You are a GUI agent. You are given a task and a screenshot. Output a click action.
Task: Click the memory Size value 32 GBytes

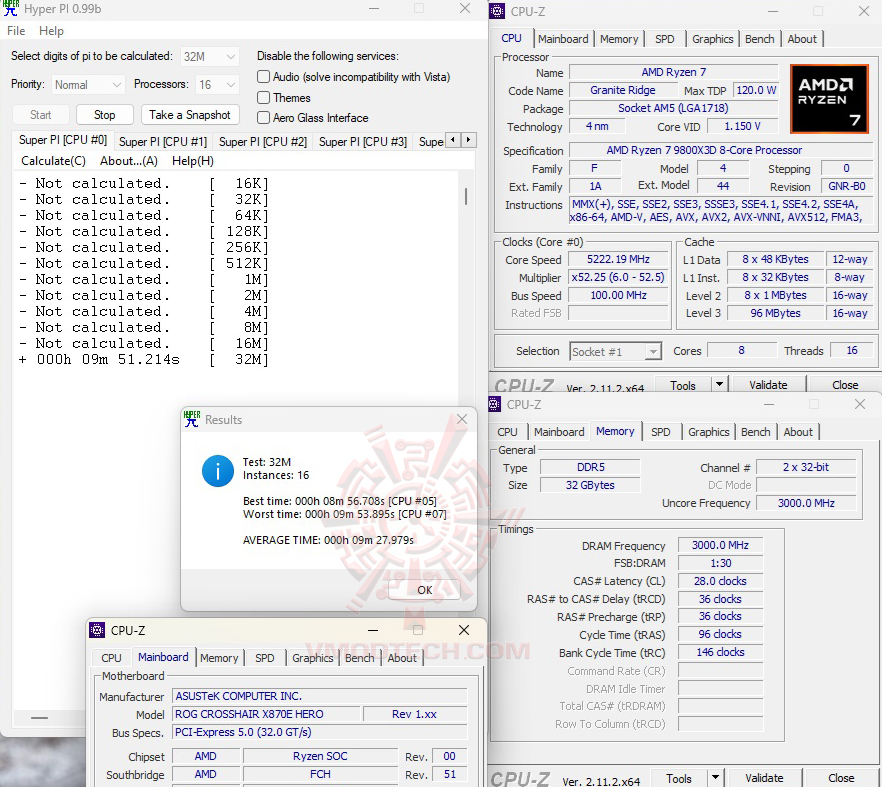[590, 485]
